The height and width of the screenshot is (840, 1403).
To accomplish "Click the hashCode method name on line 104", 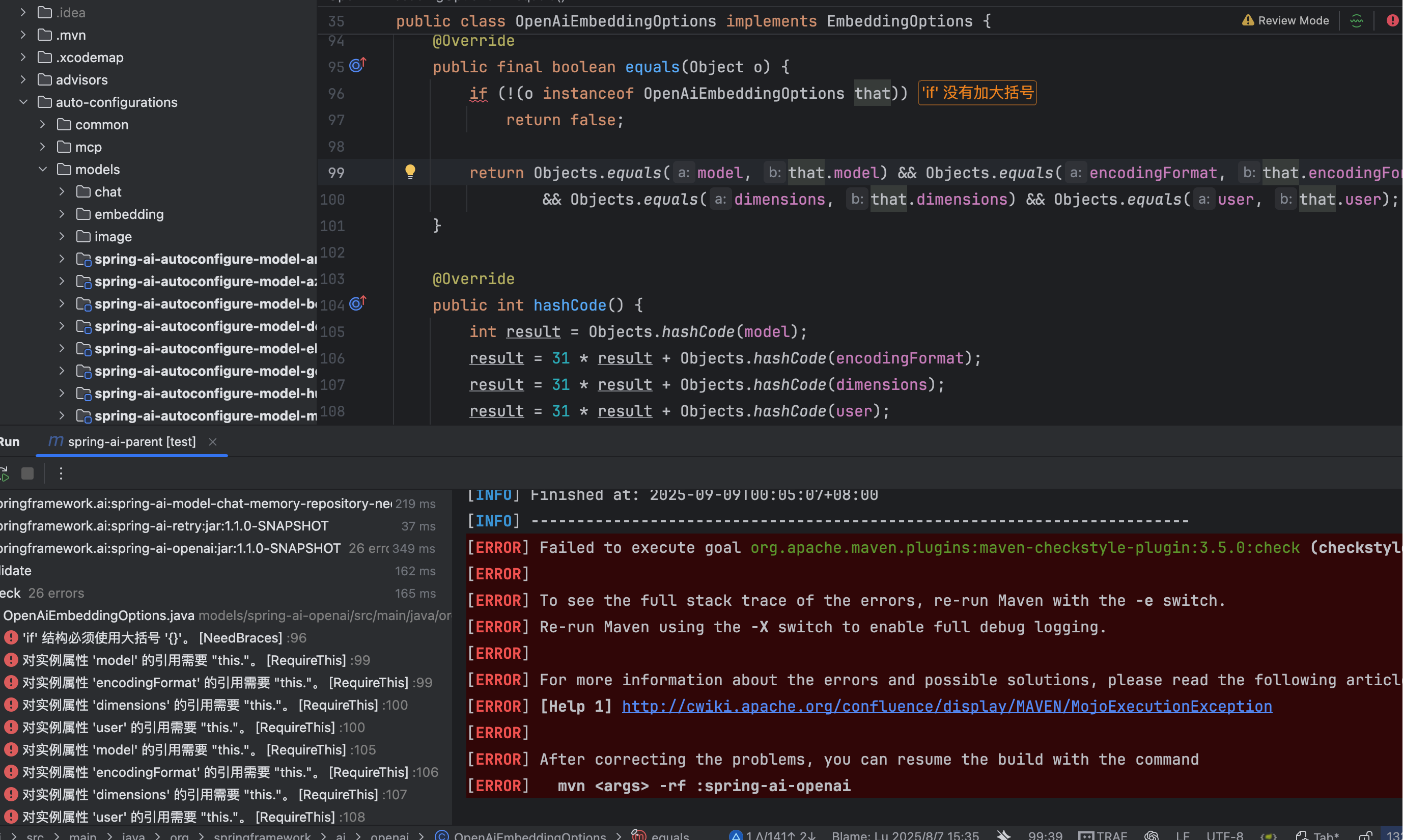I will point(569,305).
